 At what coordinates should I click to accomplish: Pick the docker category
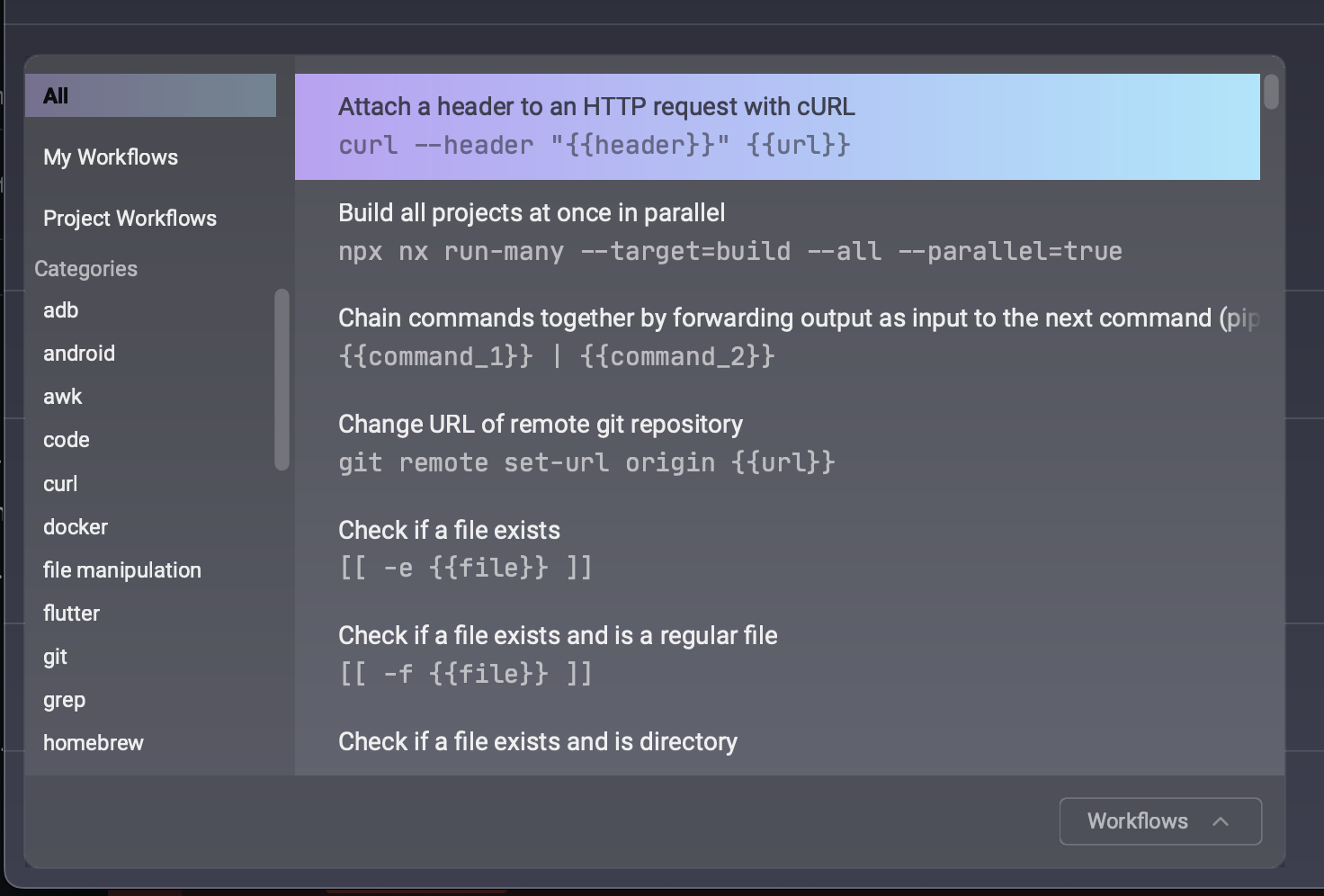pos(76,527)
